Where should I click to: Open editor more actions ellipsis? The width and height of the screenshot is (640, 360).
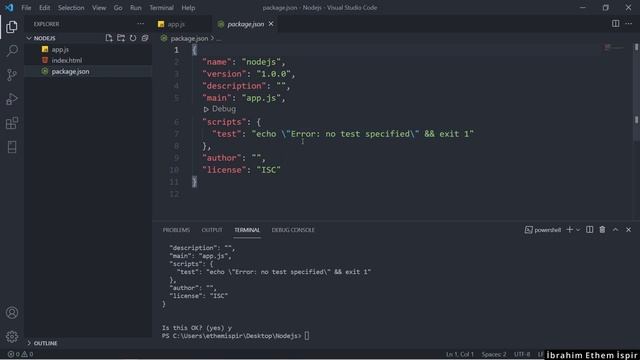pyautogui.click(x=629, y=24)
